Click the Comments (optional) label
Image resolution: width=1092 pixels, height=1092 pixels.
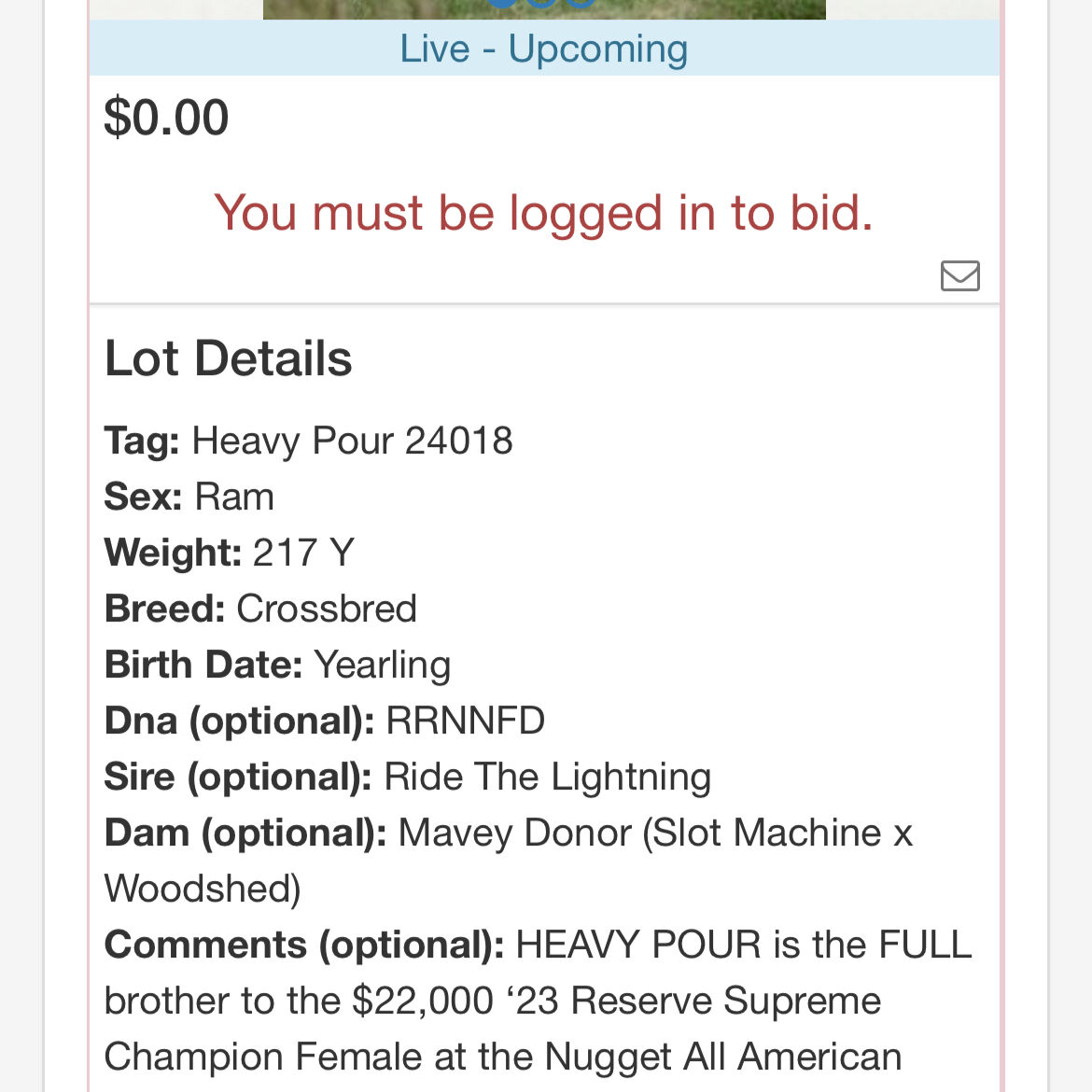click(x=304, y=945)
